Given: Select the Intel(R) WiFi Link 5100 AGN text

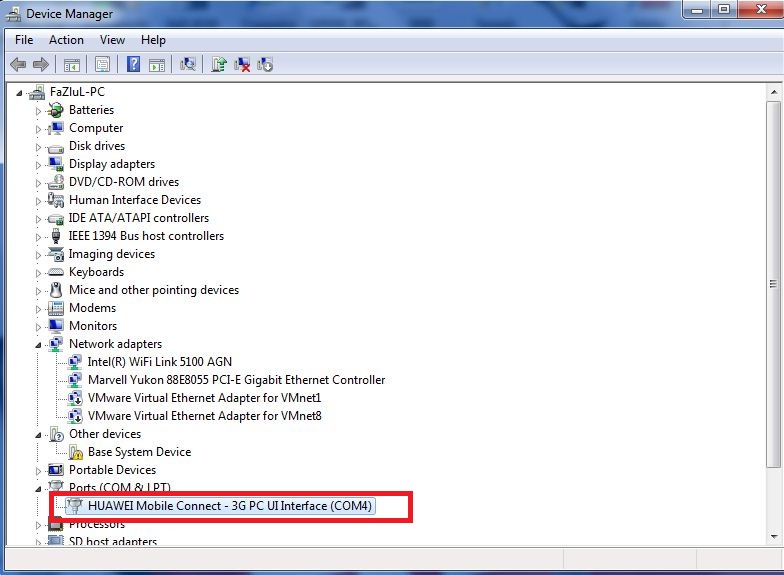Looking at the screenshot, I should pos(160,362).
